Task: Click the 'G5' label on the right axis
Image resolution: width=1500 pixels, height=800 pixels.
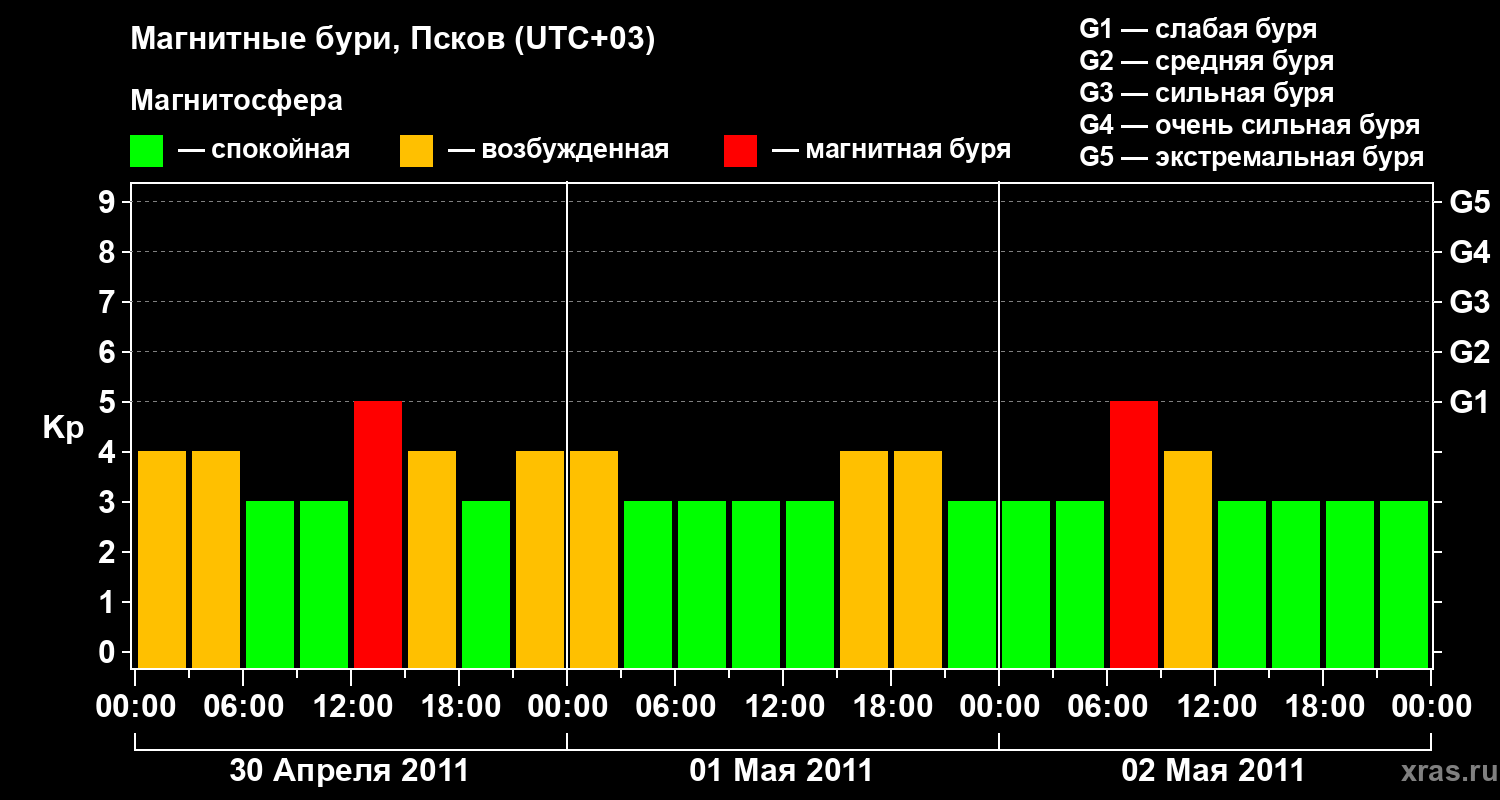Action: click(x=1469, y=202)
